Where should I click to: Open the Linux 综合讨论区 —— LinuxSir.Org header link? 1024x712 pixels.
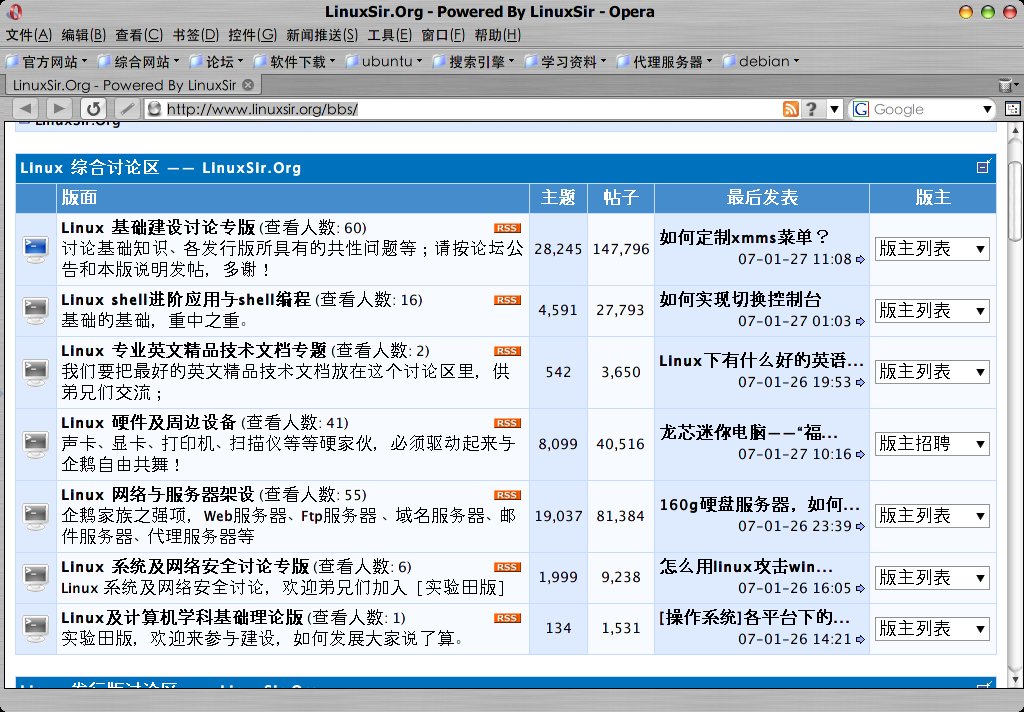coord(161,167)
